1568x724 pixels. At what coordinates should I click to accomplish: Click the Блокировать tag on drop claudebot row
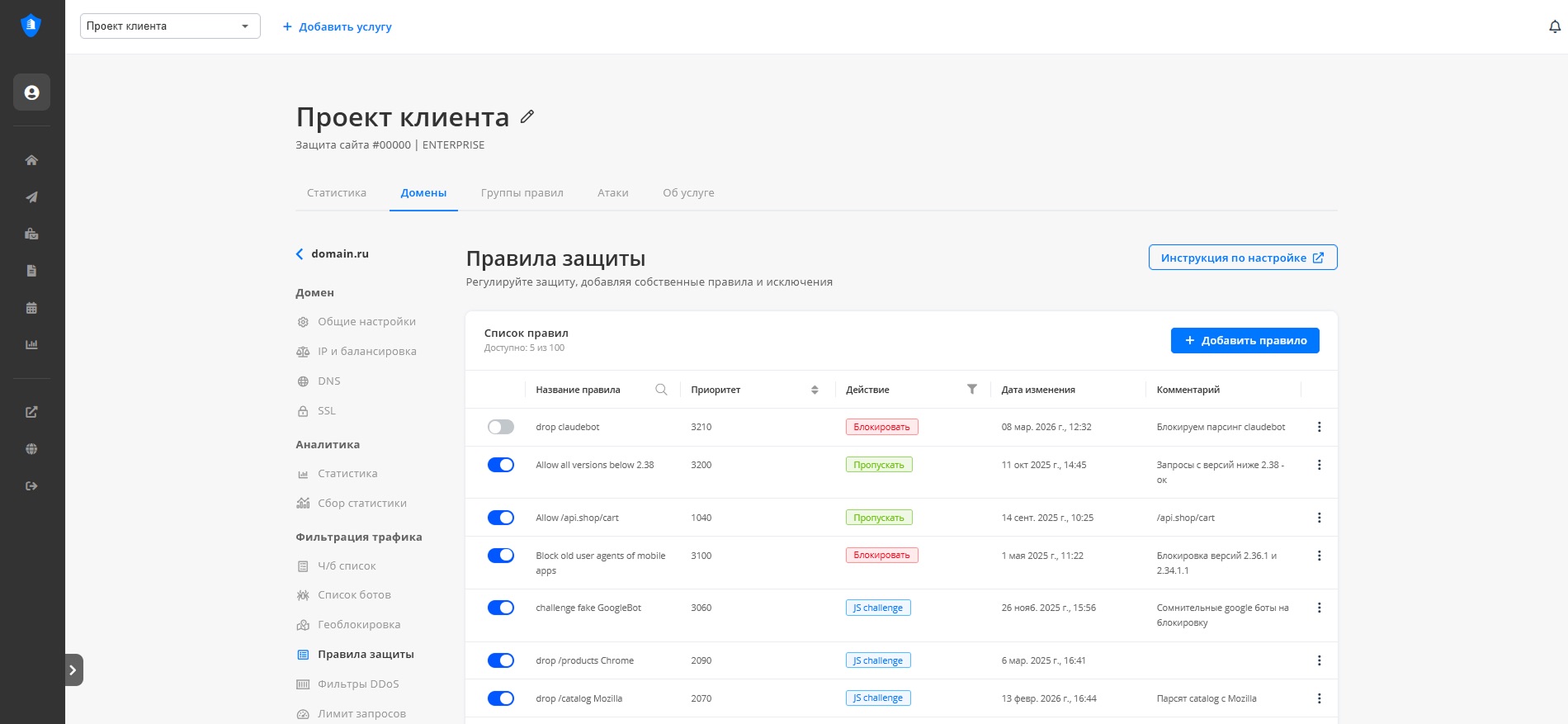(881, 427)
